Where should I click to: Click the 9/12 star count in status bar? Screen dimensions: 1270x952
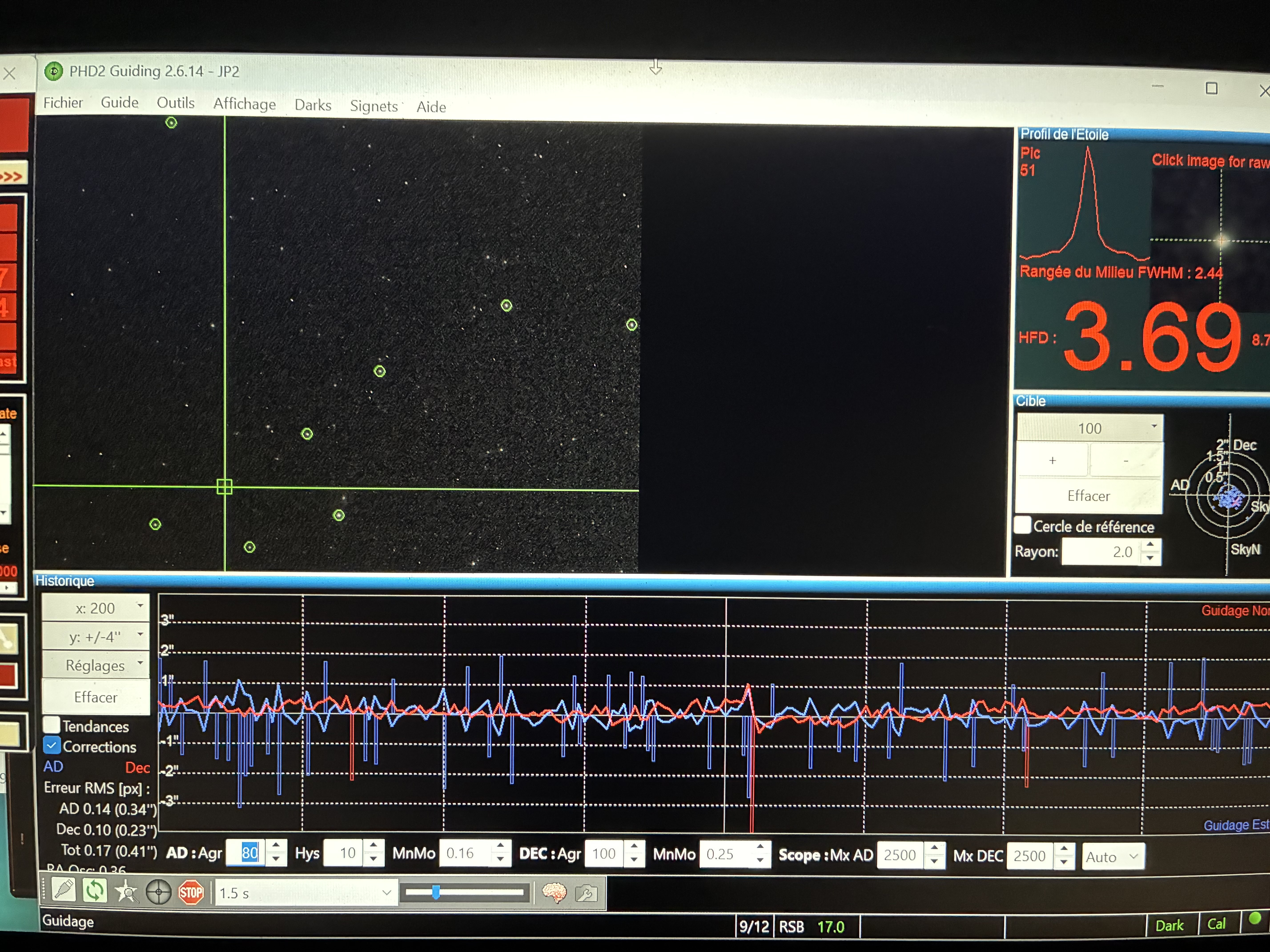point(754,926)
